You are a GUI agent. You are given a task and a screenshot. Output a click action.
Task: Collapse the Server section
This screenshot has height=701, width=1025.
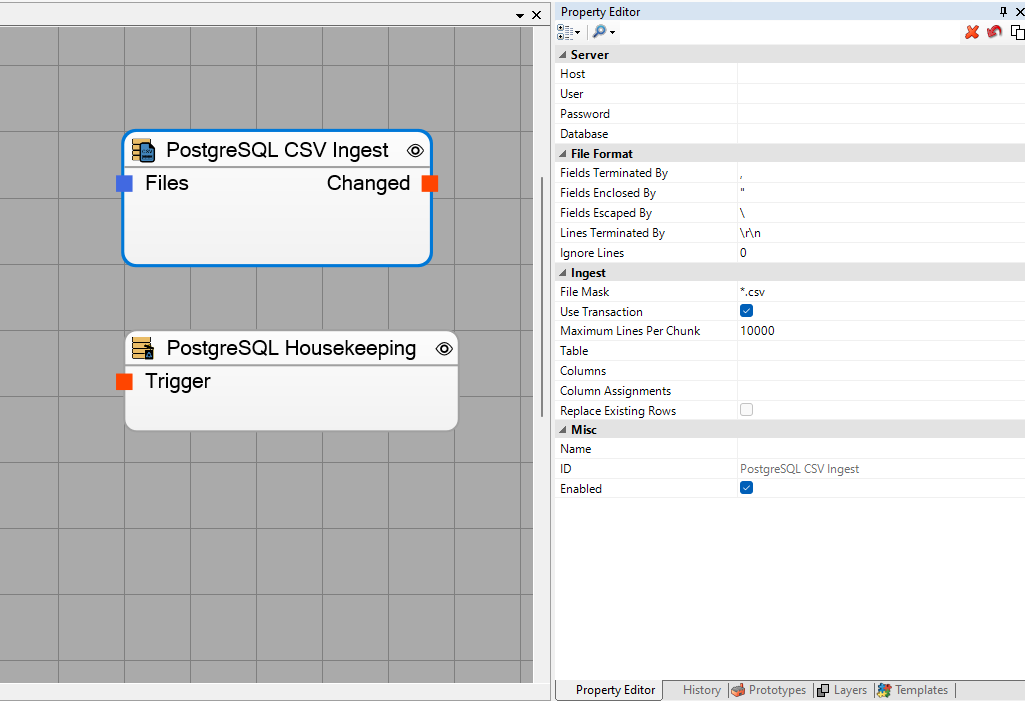coord(563,55)
